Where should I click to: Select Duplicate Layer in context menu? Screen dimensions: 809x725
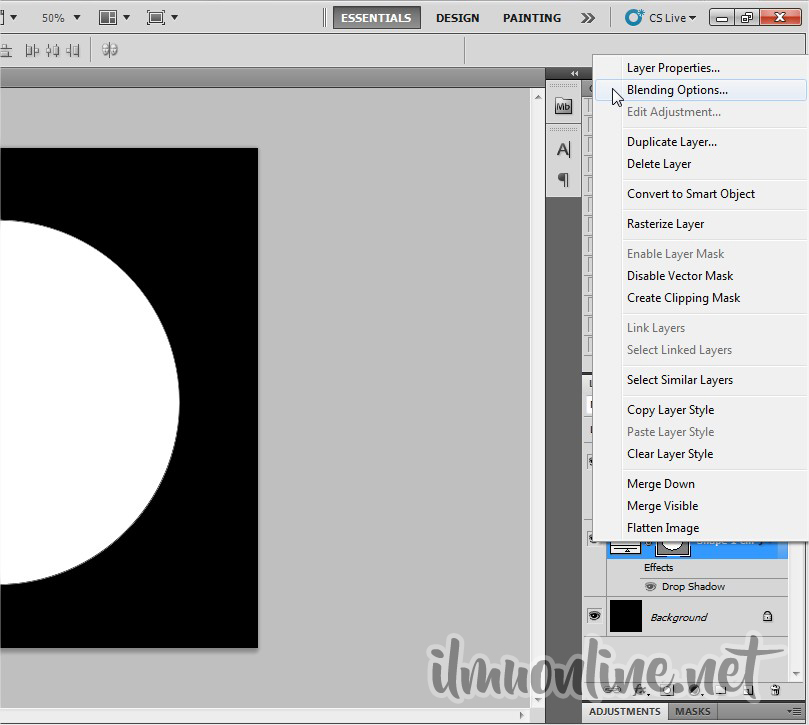click(671, 142)
